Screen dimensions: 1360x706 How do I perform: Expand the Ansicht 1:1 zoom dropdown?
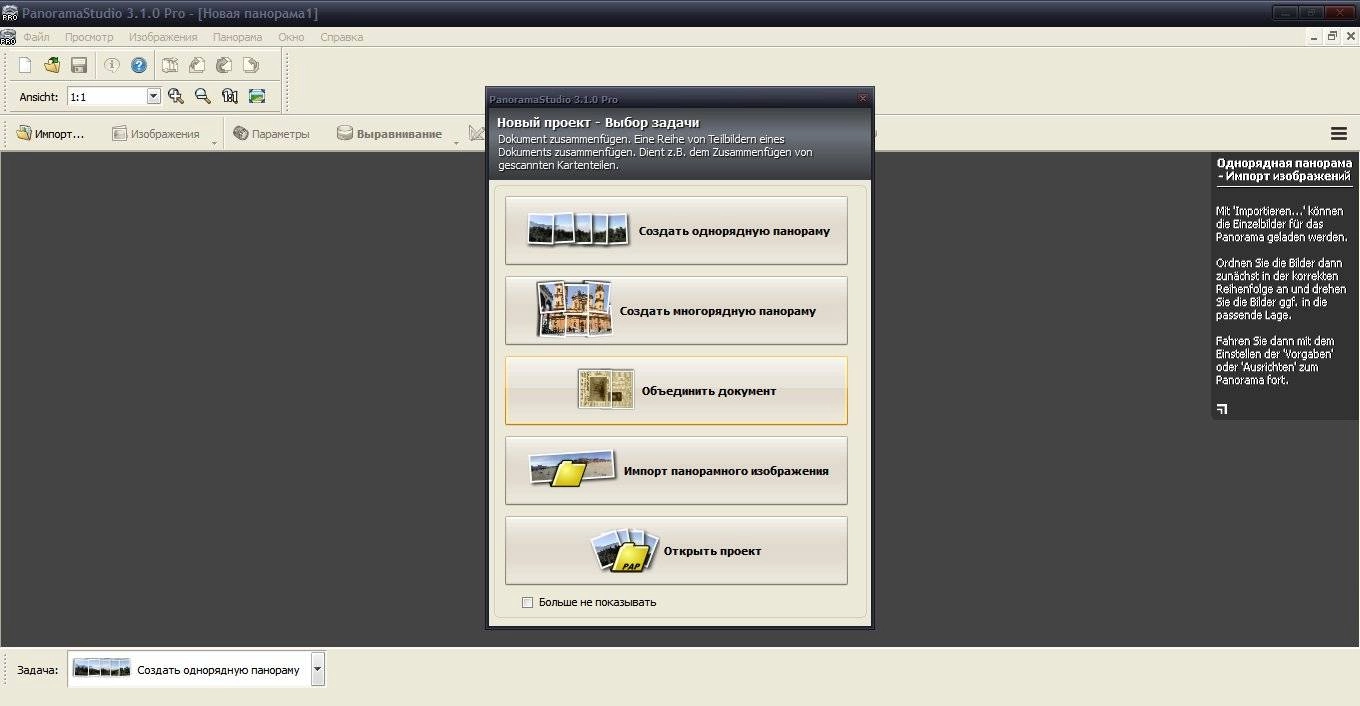coord(154,96)
